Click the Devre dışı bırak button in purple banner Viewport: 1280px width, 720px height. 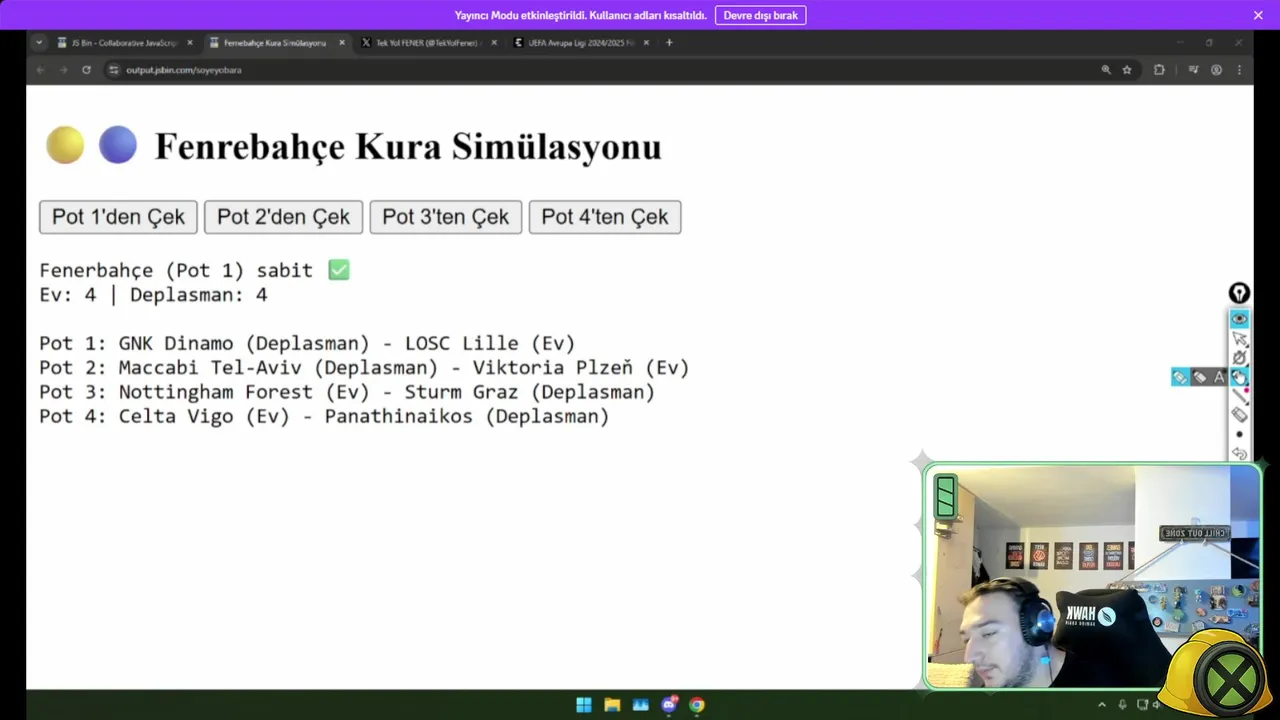760,15
